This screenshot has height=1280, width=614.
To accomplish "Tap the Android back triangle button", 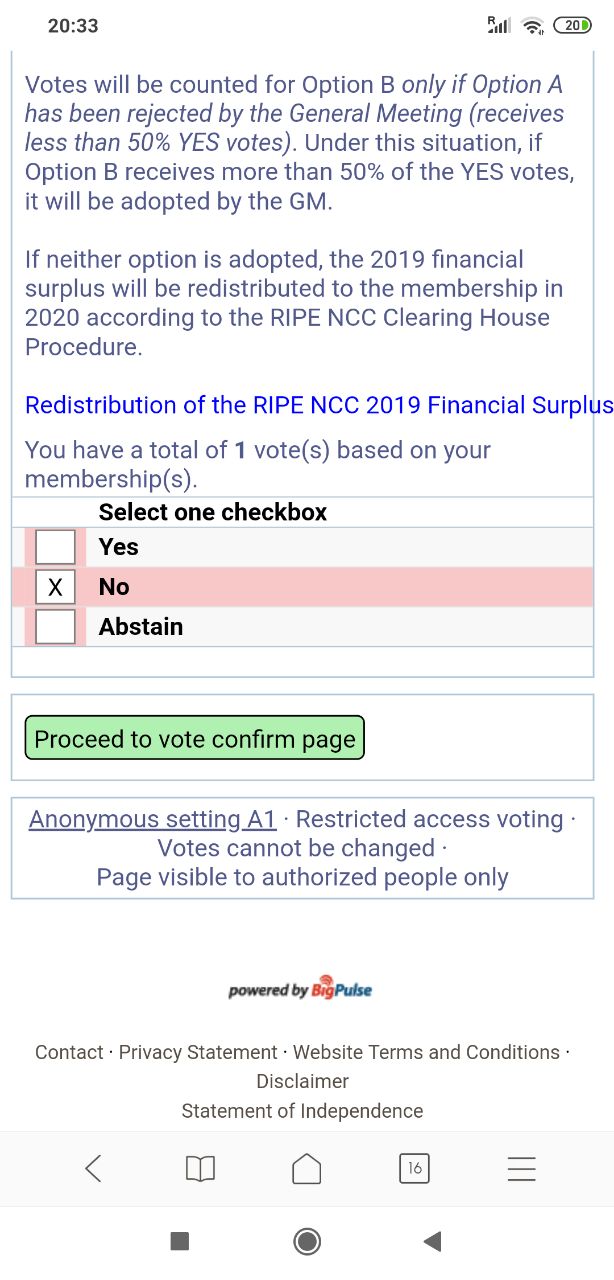I will click(433, 1241).
